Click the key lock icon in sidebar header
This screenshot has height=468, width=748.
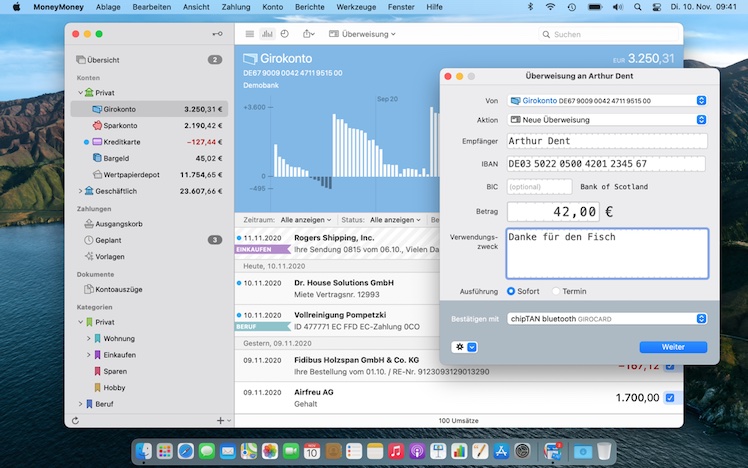(x=217, y=34)
